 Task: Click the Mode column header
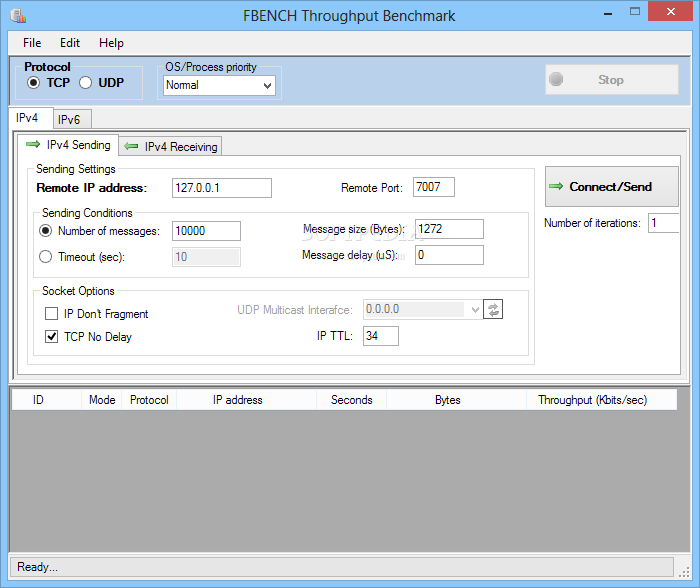(102, 400)
